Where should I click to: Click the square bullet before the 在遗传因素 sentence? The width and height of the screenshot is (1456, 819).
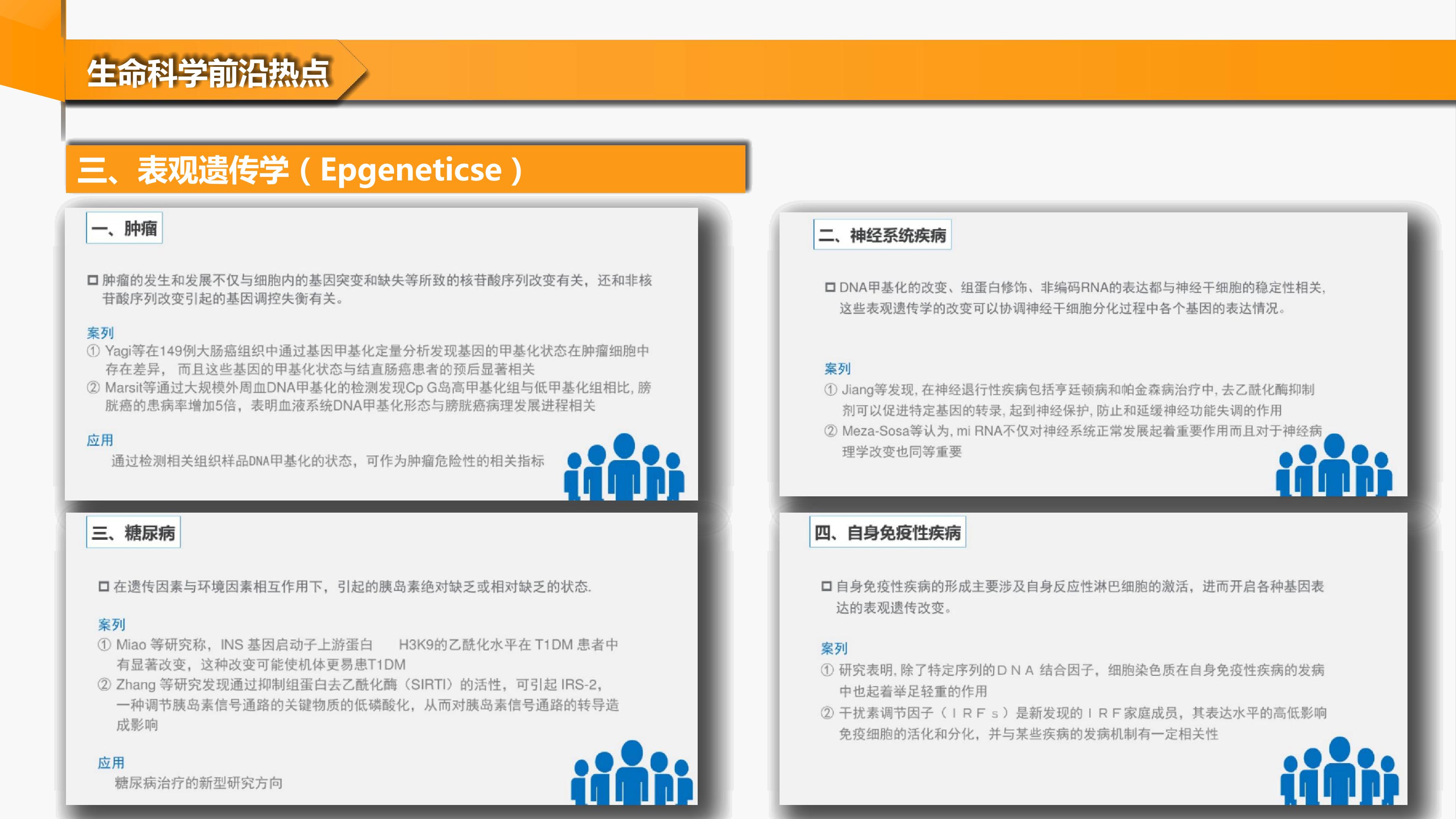(103, 587)
